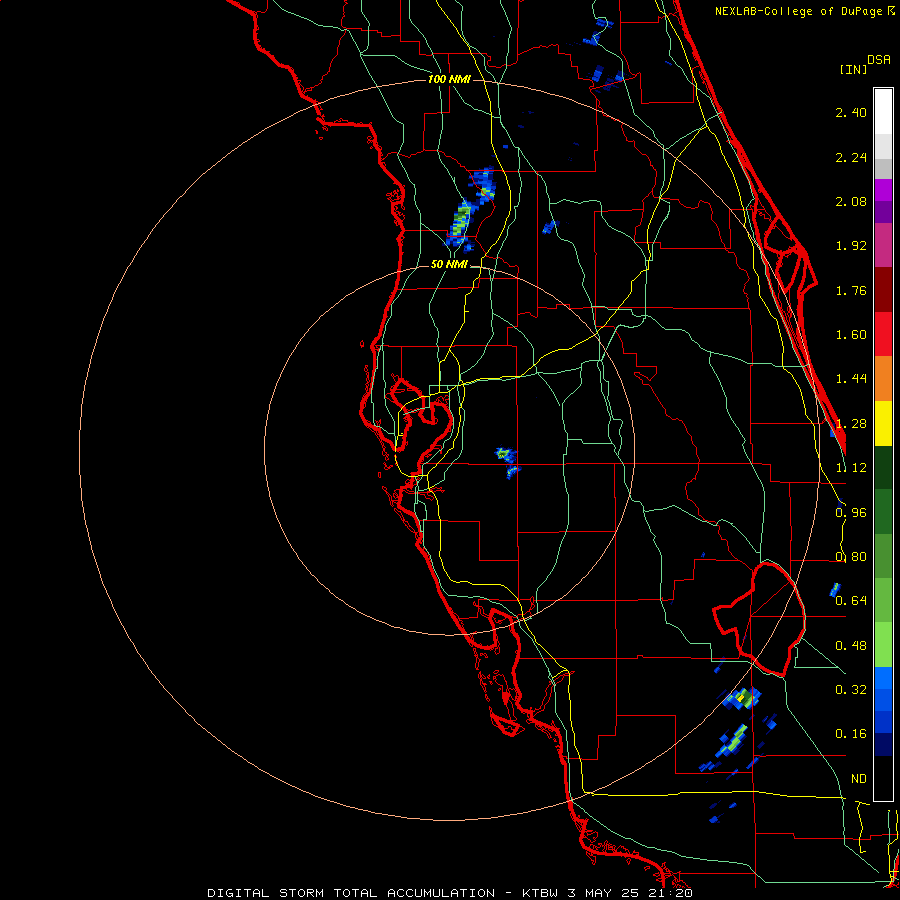Select the magenta legend swatch
This screenshot has height=900, width=900.
pyautogui.click(x=883, y=190)
